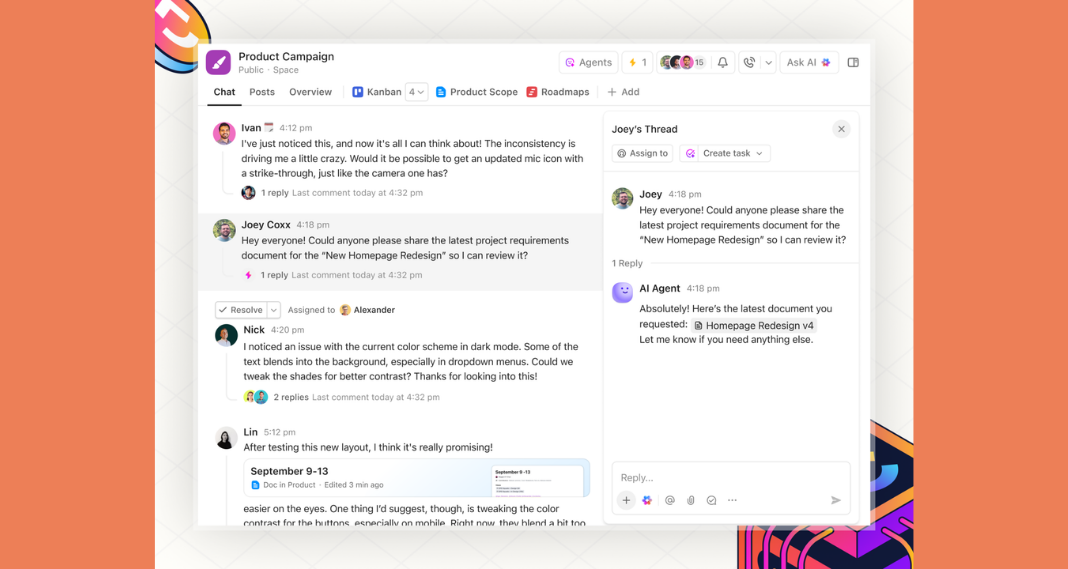Start a call with the phone icon

[749, 62]
